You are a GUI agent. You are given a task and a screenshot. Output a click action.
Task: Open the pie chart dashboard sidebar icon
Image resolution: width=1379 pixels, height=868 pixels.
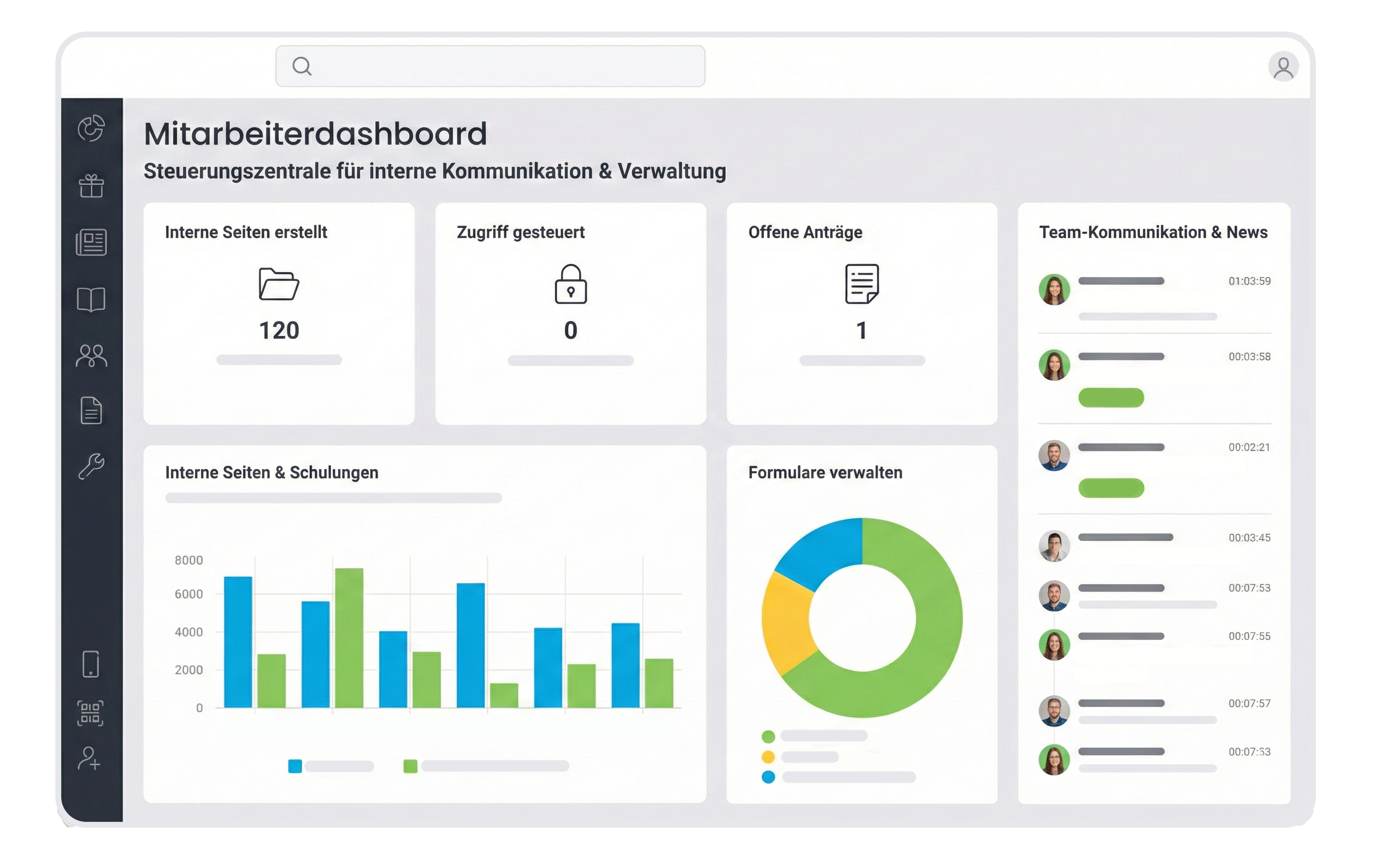click(91, 128)
